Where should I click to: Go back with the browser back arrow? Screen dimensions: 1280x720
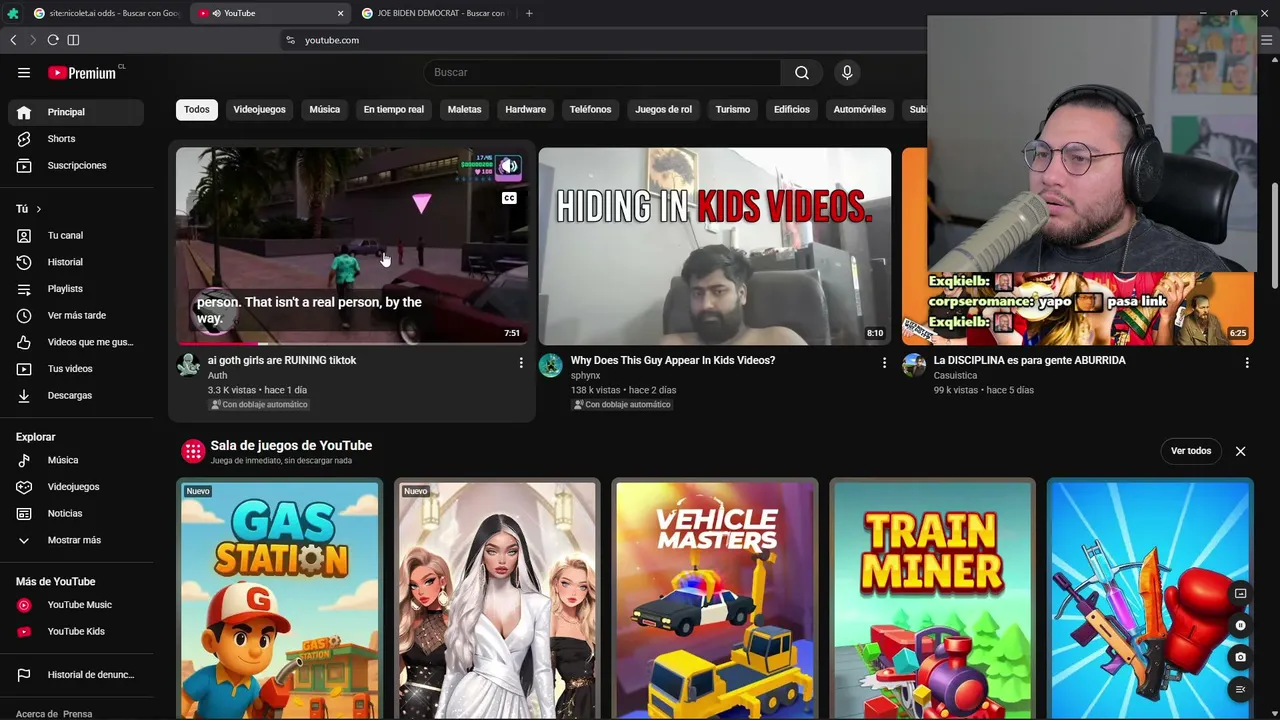pyautogui.click(x=13, y=40)
